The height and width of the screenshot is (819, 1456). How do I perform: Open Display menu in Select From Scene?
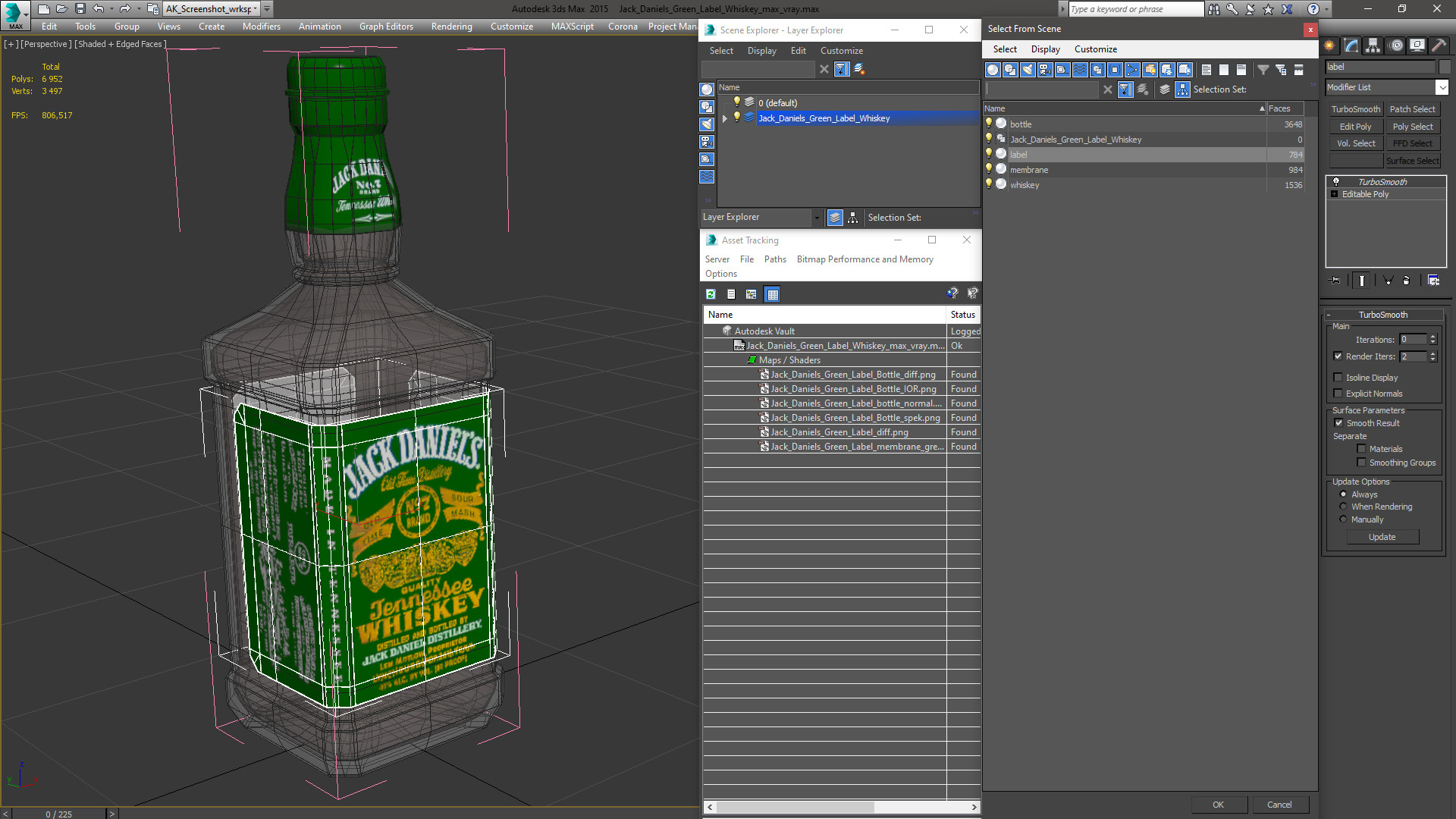tap(1045, 49)
